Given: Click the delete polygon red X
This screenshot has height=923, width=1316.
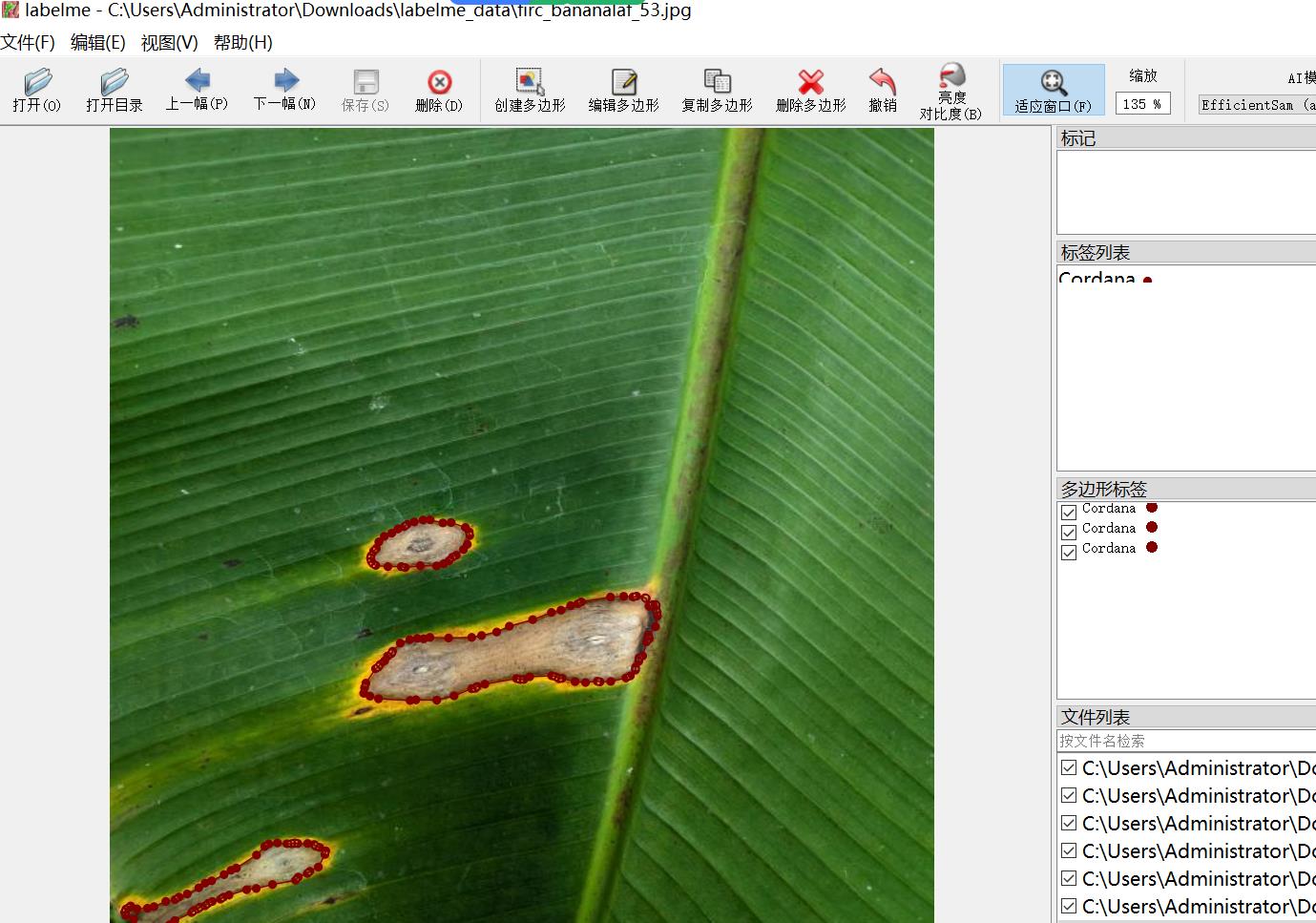Looking at the screenshot, I should 810,91.
